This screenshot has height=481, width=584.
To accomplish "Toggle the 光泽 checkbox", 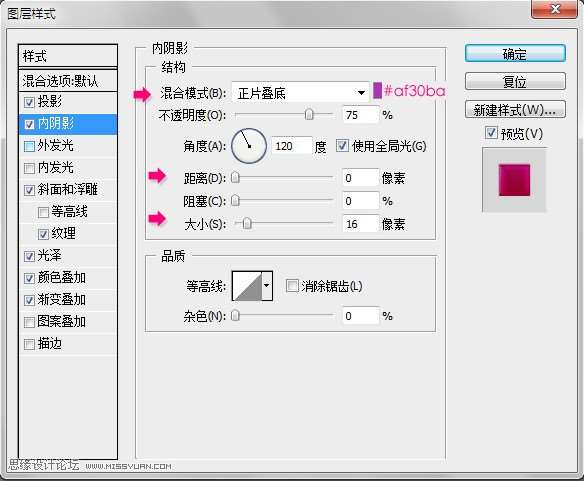I will tap(29, 256).
